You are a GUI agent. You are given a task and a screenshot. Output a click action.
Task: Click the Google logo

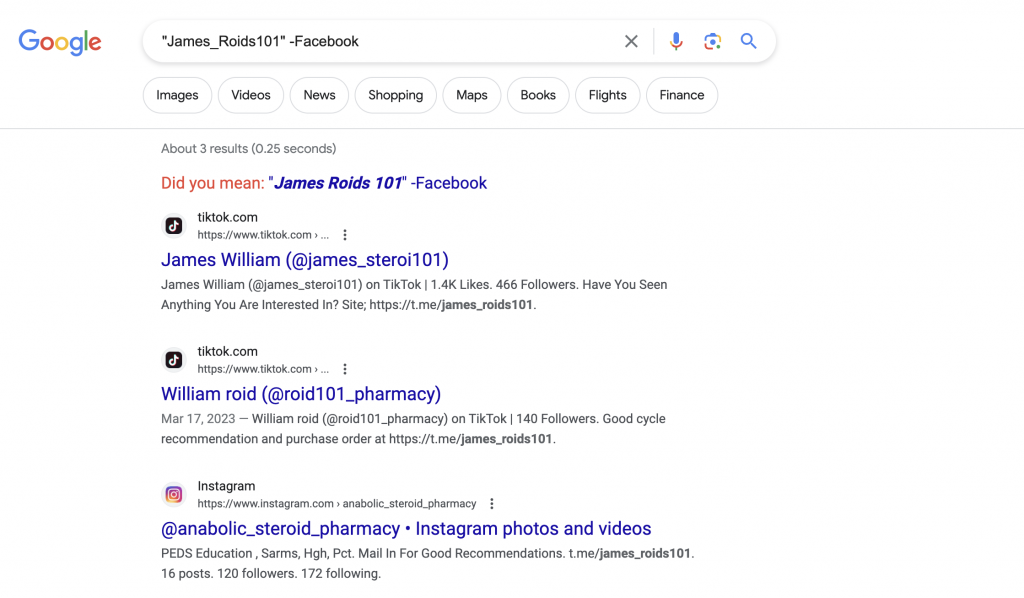tap(60, 42)
